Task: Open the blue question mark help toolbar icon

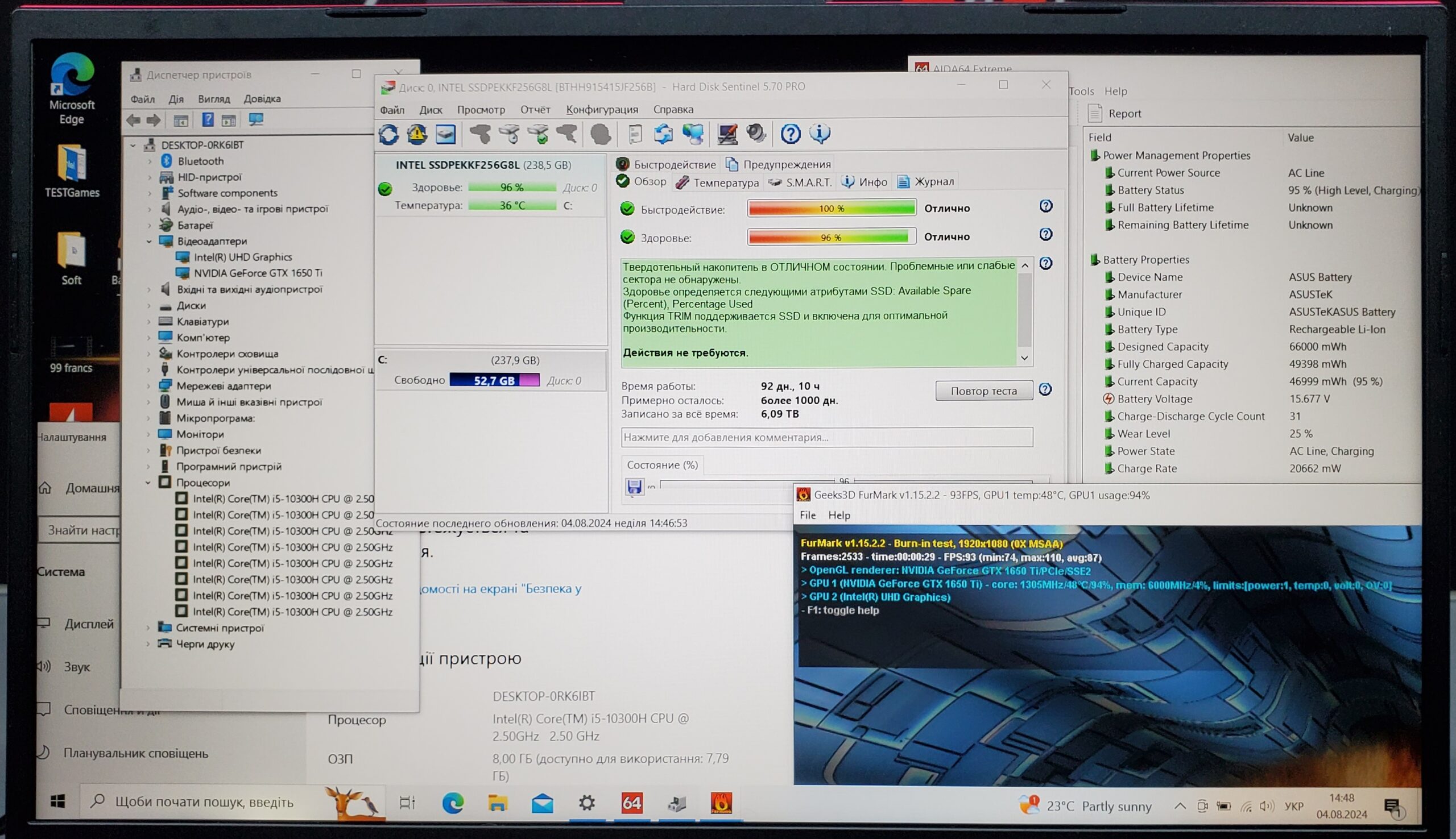Action: [x=790, y=134]
